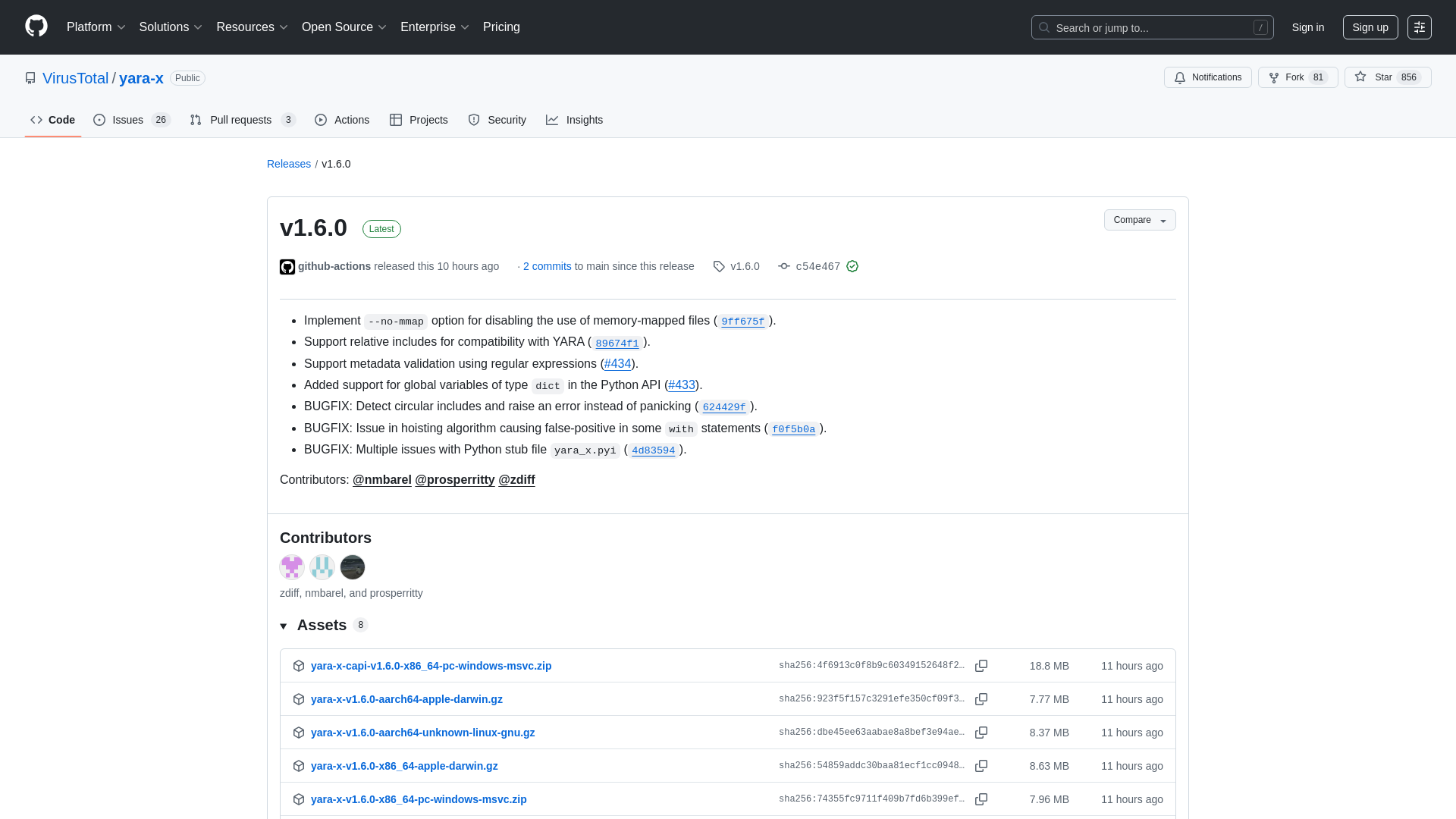Focus the Search or jump to field
1456x819 pixels.
point(1153,27)
